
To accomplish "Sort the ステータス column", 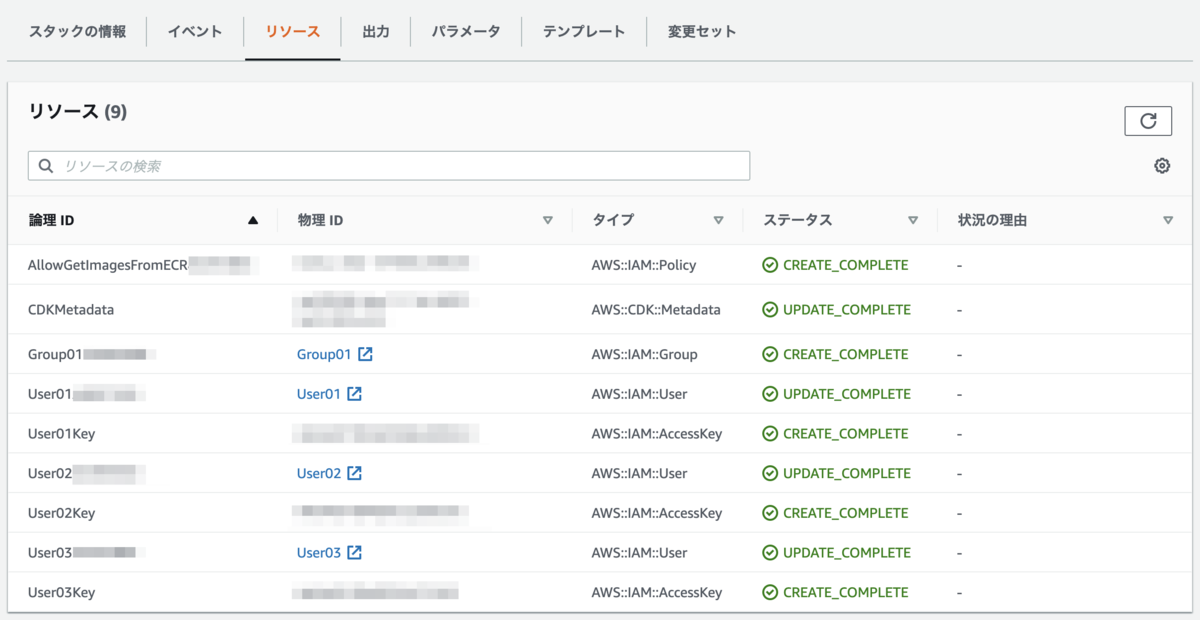I will pos(912,220).
